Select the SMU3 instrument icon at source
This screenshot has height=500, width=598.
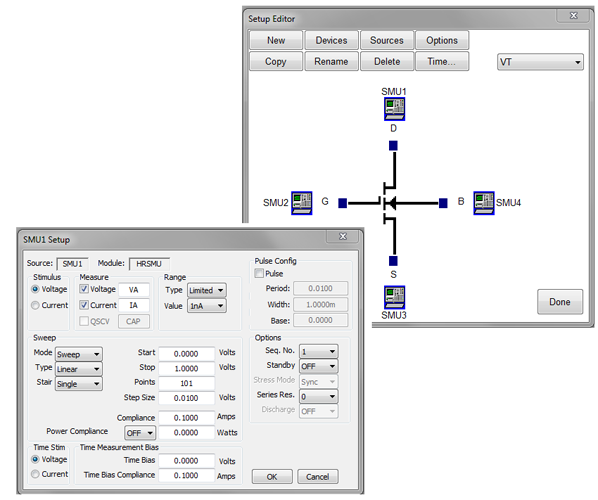coord(394,297)
